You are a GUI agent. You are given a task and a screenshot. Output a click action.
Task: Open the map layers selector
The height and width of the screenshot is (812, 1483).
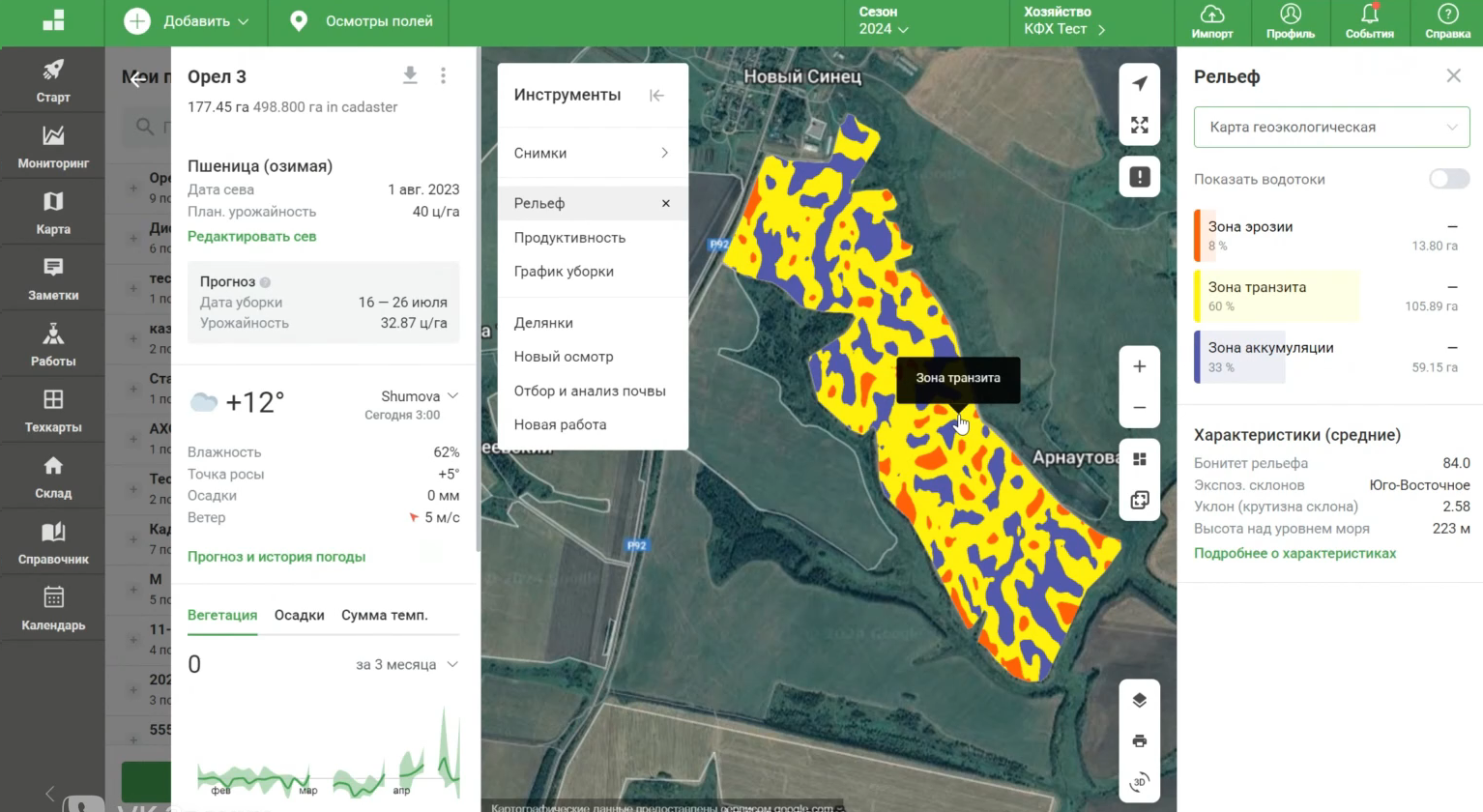click(x=1140, y=700)
